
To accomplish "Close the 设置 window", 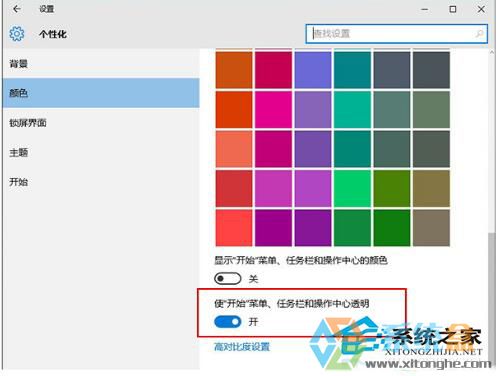I will [x=481, y=9].
